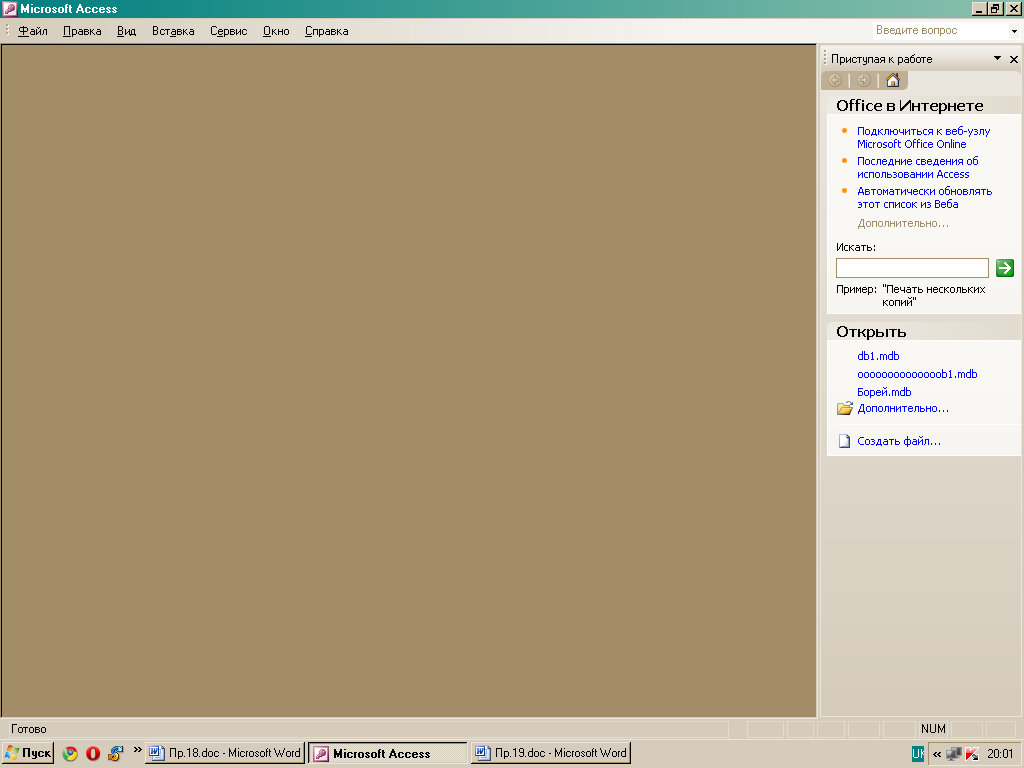Expand hidden tray icons chevron
The height and width of the screenshot is (768, 1024).
tap(936, 754)
